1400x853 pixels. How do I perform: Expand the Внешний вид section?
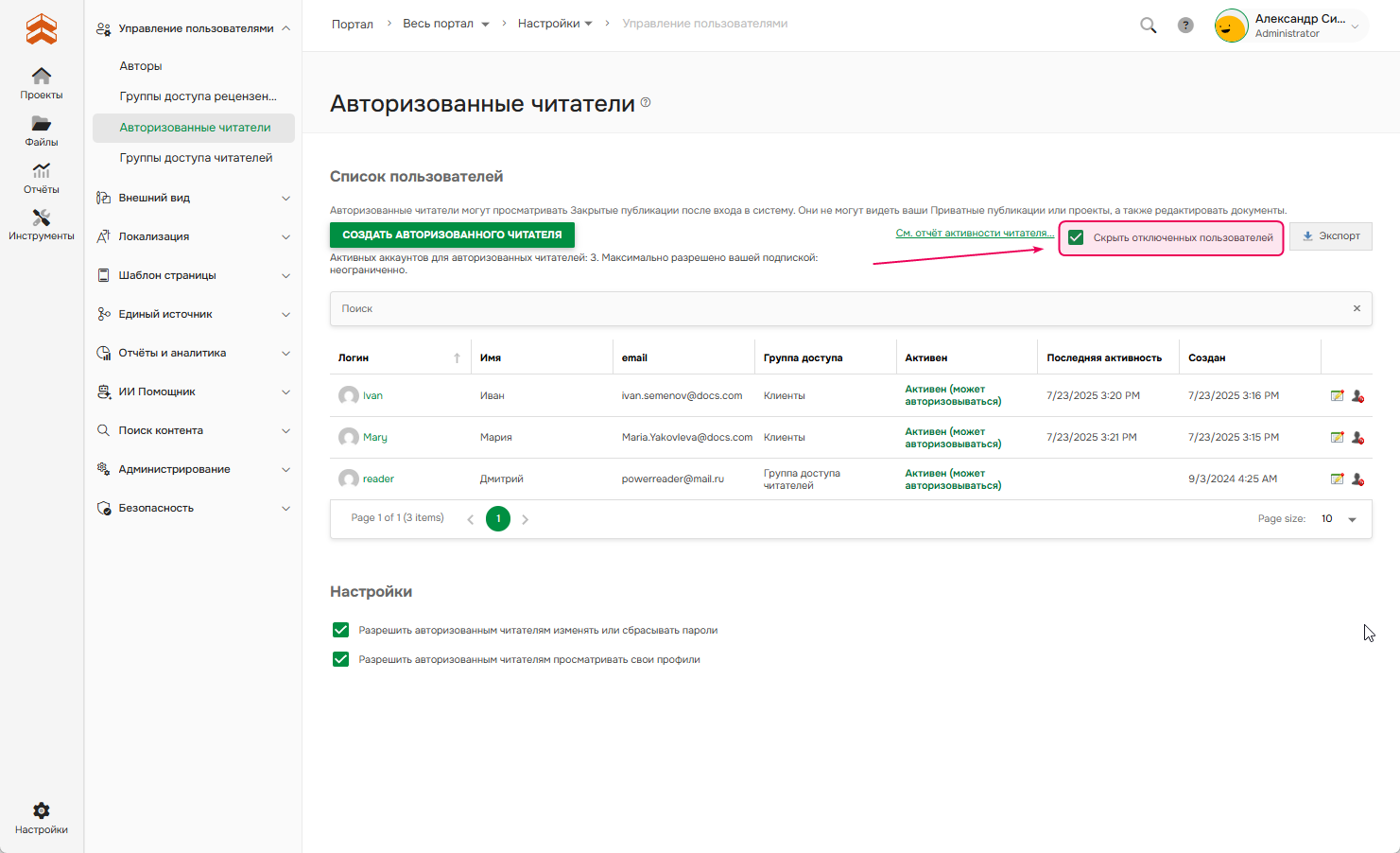pos(193,198)
